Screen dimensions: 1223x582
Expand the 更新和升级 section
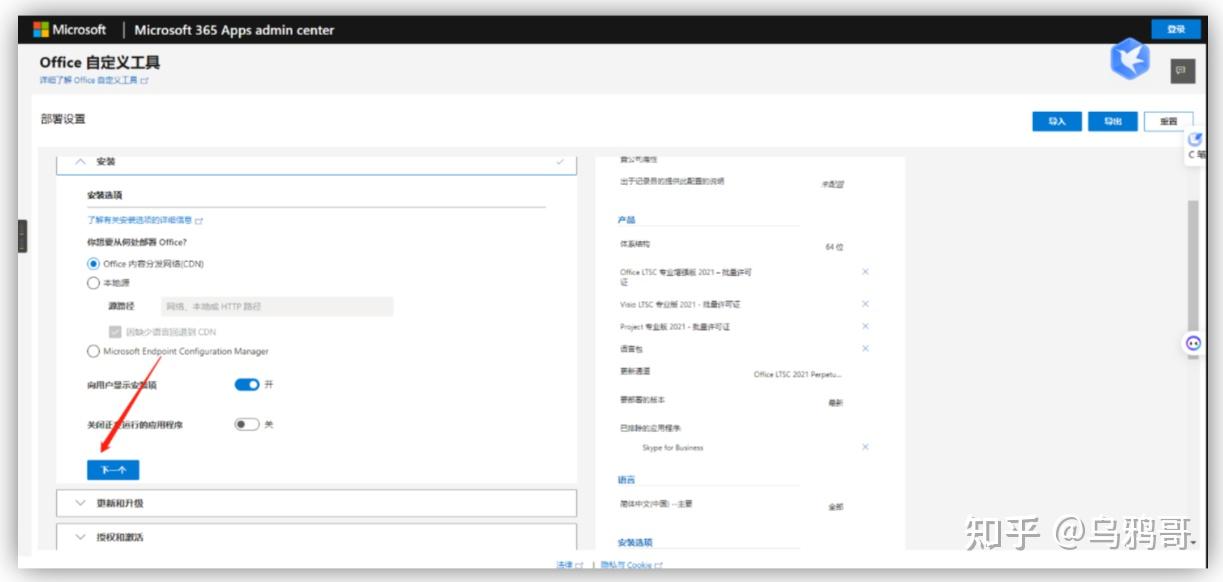(x=316, y=503)
